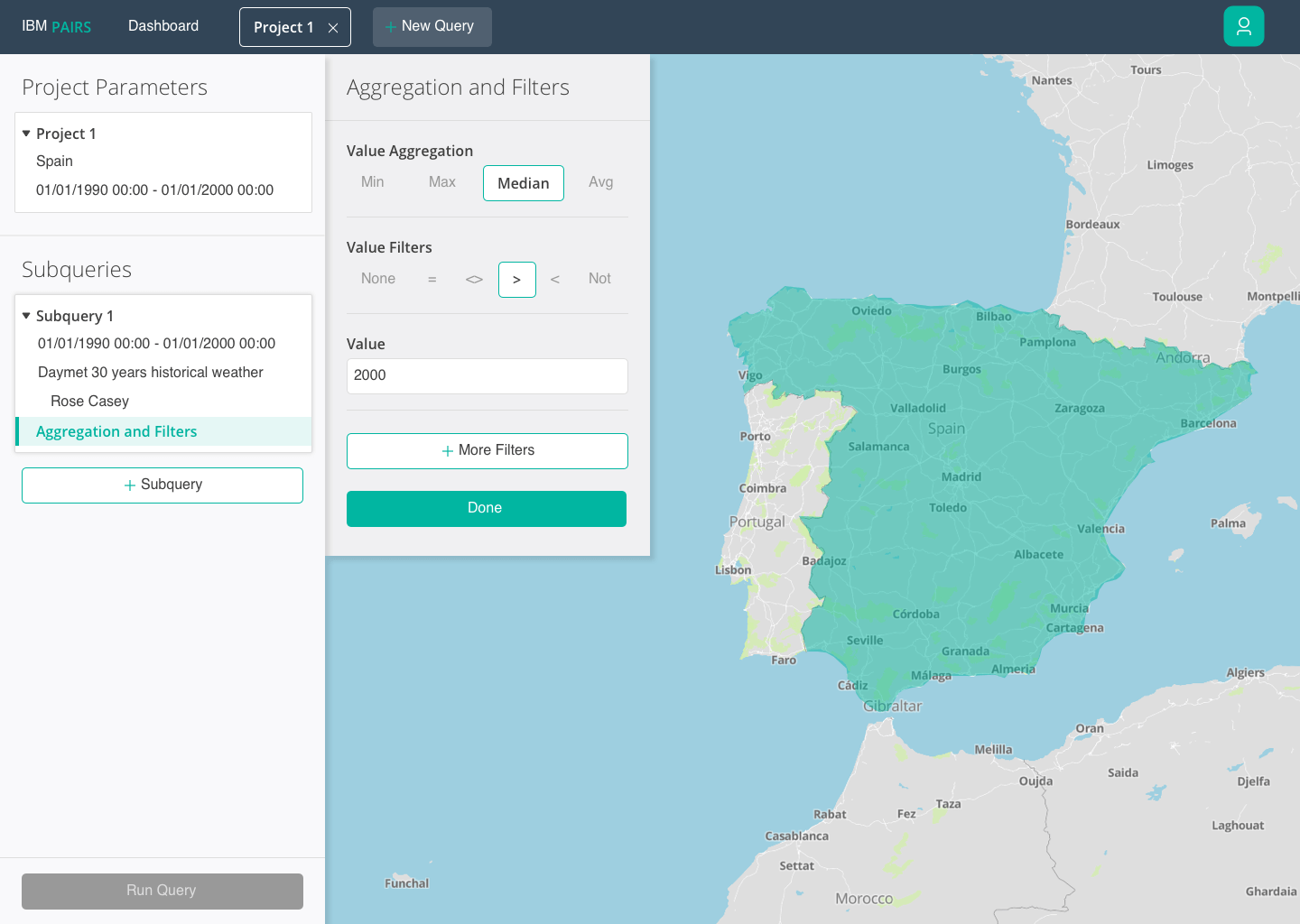Click the Run Query button
1300x924 pixels.
click(x=162, y=891)
